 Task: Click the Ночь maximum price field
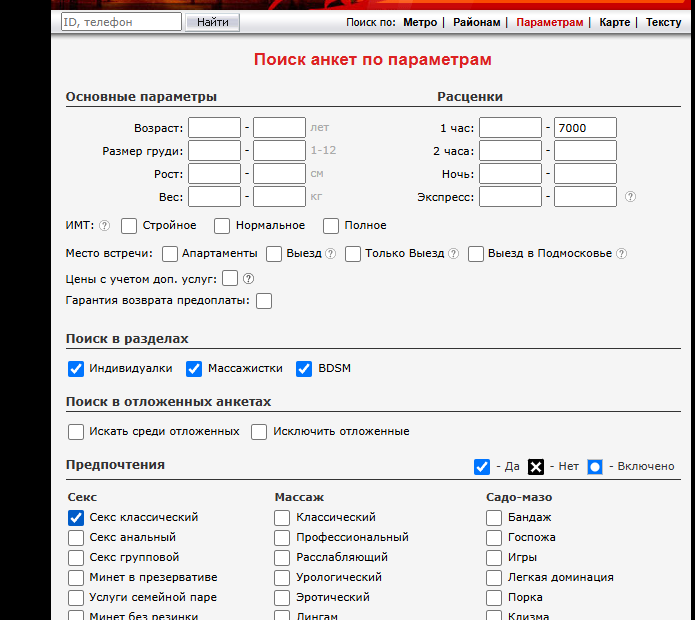click(585, 174)
